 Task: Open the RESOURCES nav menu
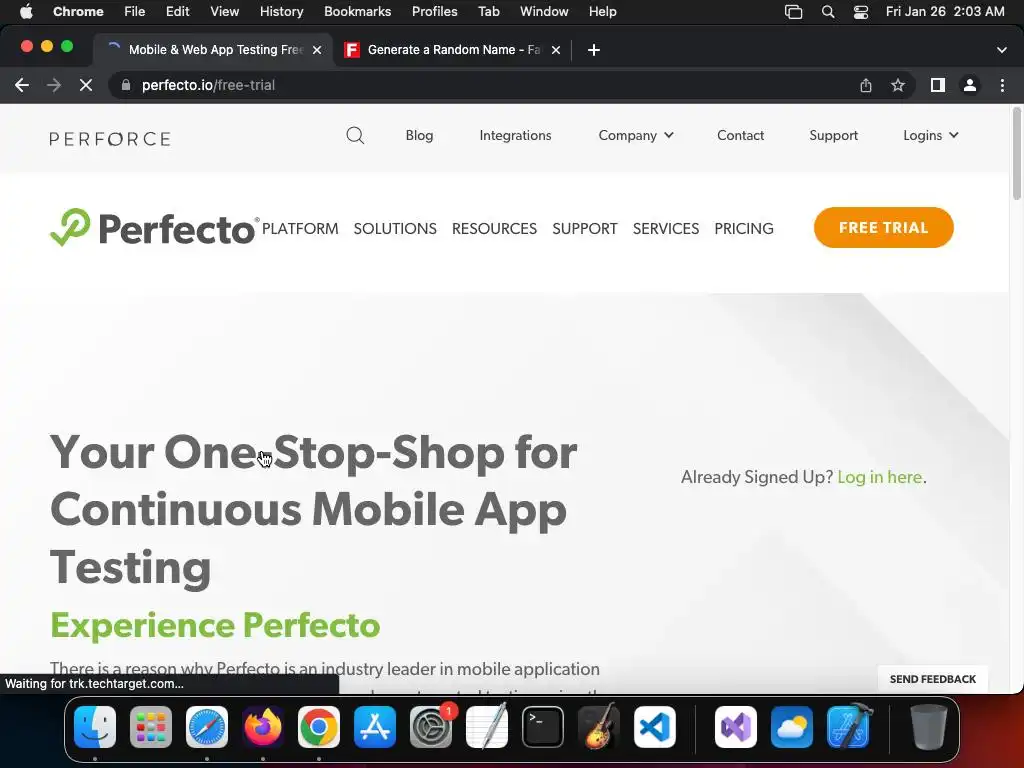point(494,229)
